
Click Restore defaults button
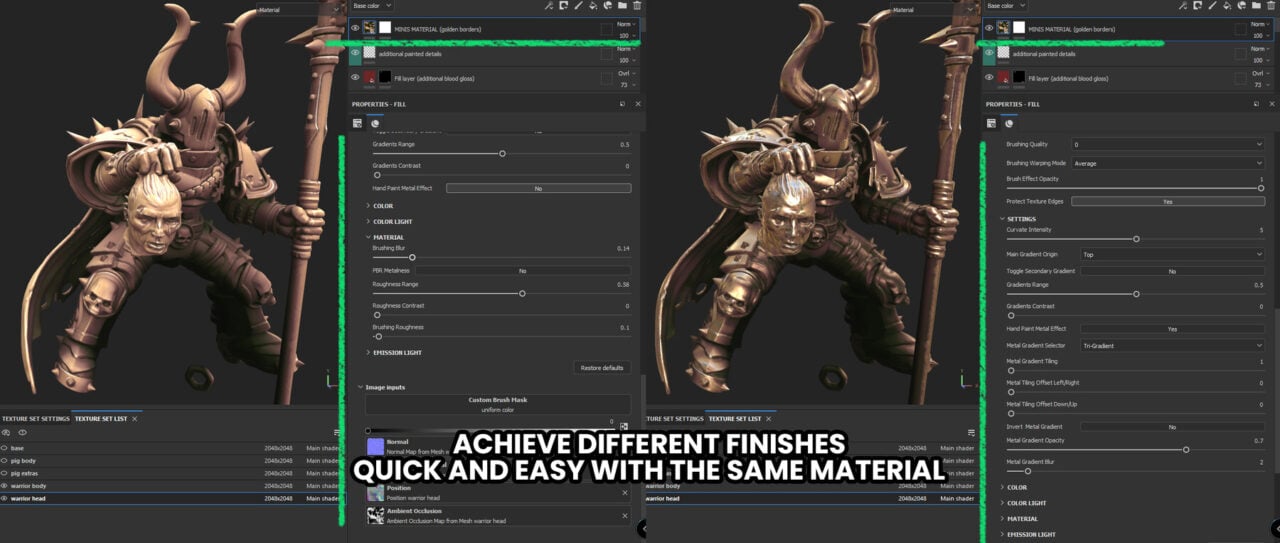point(602,368)
